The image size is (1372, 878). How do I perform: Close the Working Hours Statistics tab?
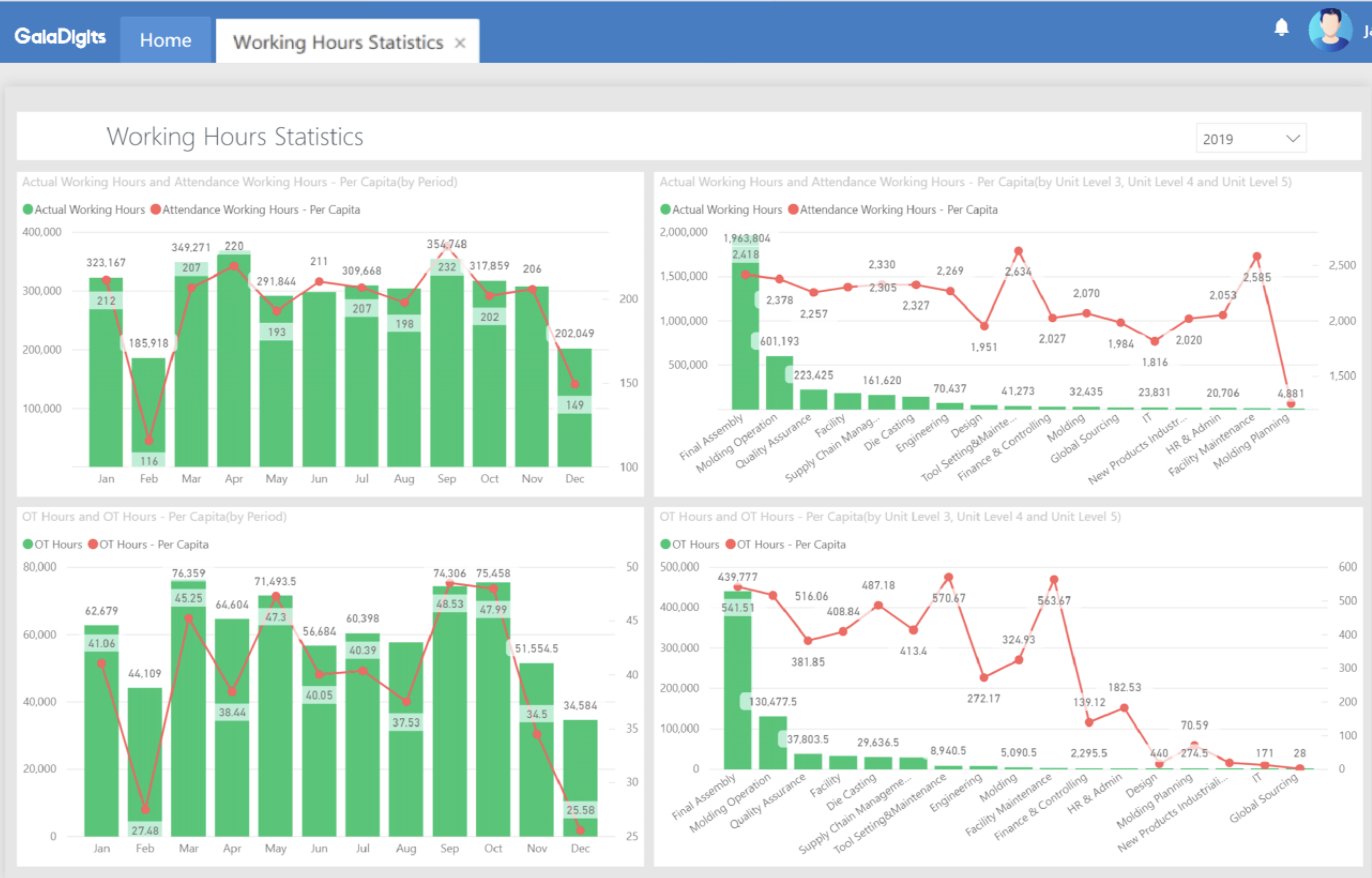click(x=459, y=43)
